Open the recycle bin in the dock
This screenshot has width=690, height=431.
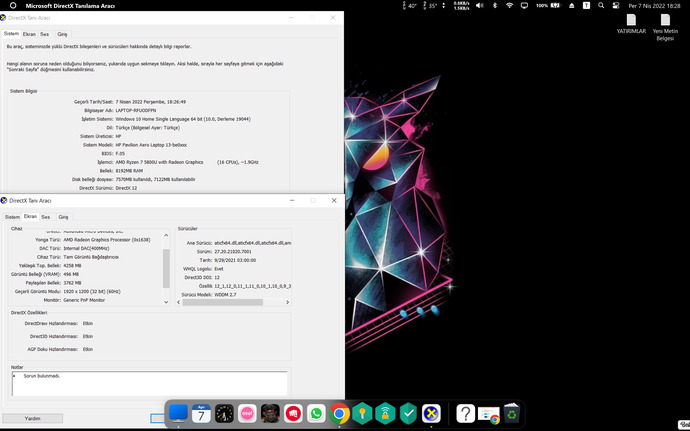(x=511, y=414)
